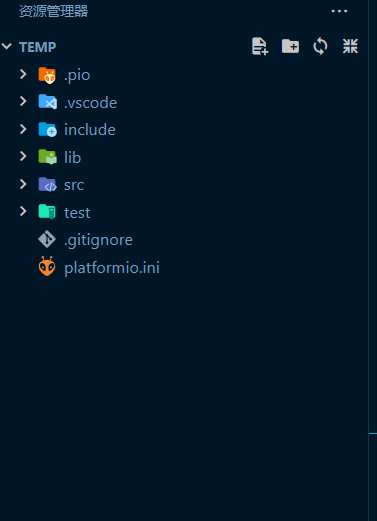Expand the test folder chevron

(x=23, y=211)
